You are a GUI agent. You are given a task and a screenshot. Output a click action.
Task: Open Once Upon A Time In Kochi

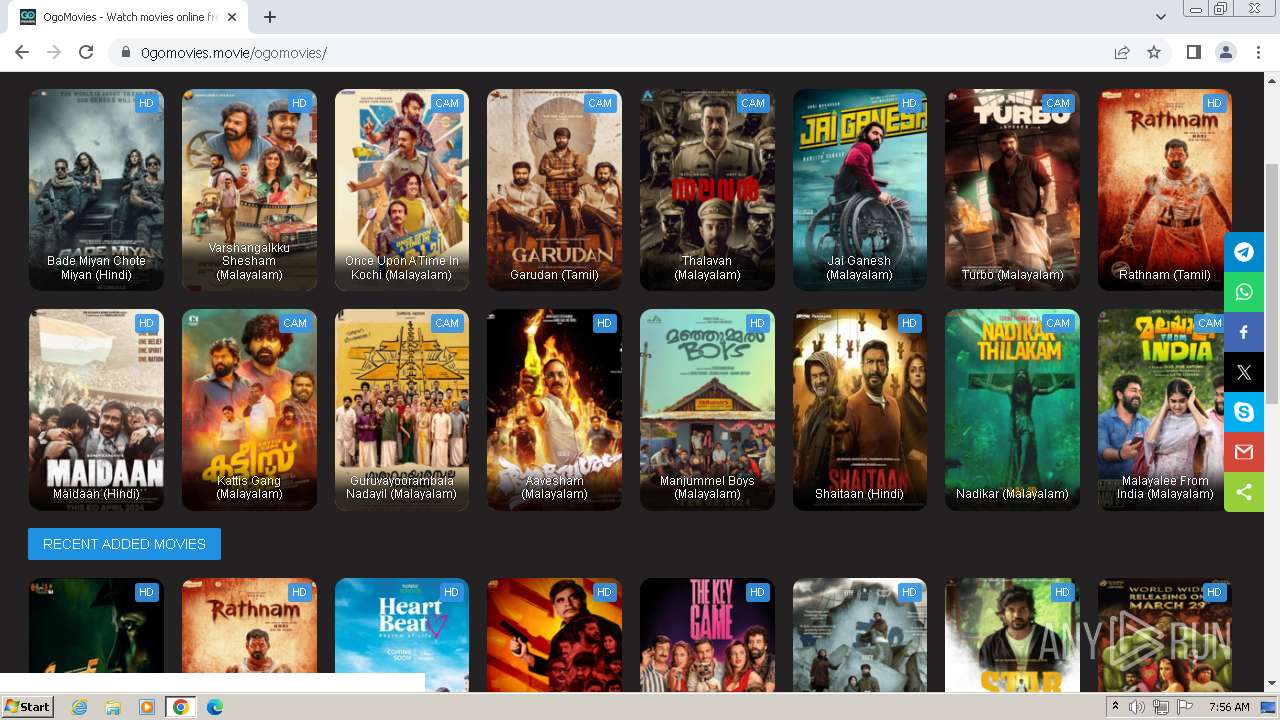[402, 190]
